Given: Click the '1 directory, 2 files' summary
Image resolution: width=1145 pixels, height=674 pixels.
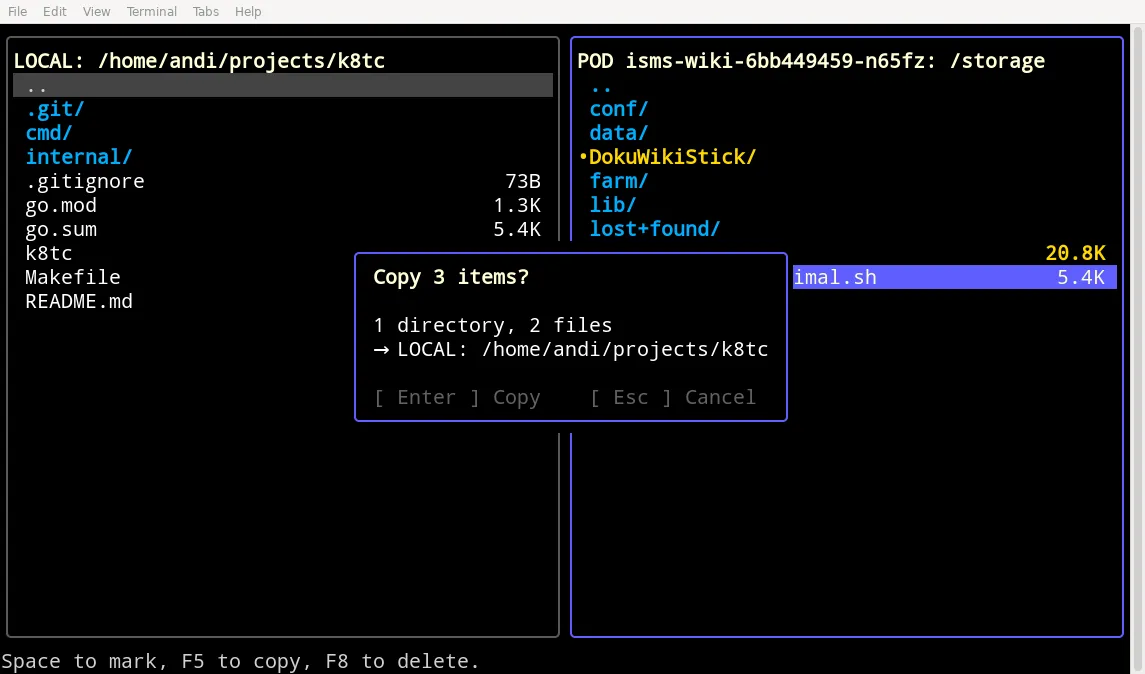Looking at the screenshot, I should coord(493,326).
